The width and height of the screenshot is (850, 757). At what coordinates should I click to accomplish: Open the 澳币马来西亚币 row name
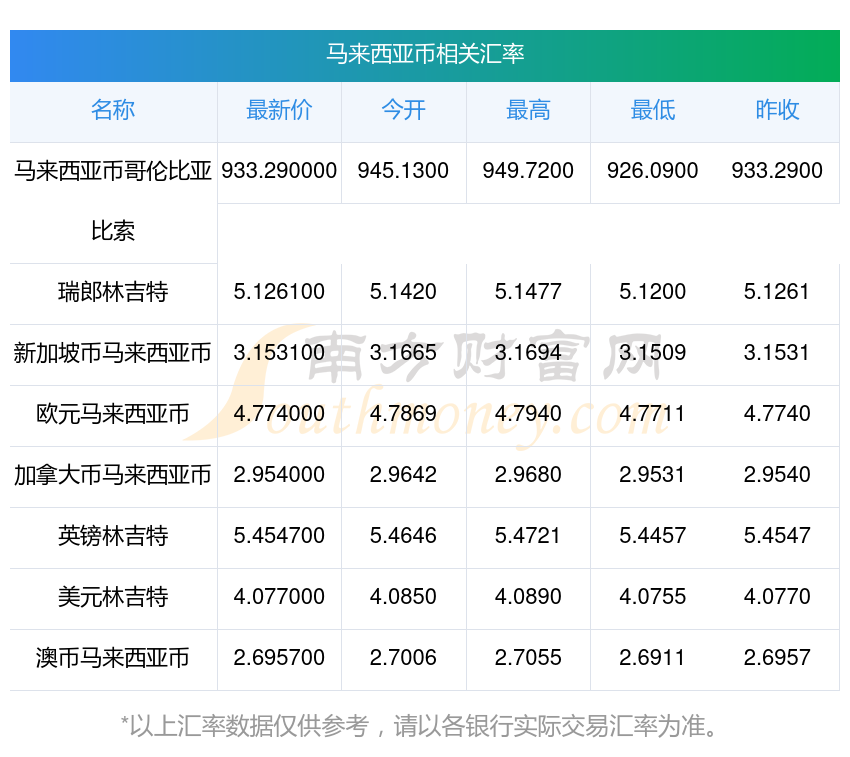(113, 658)
